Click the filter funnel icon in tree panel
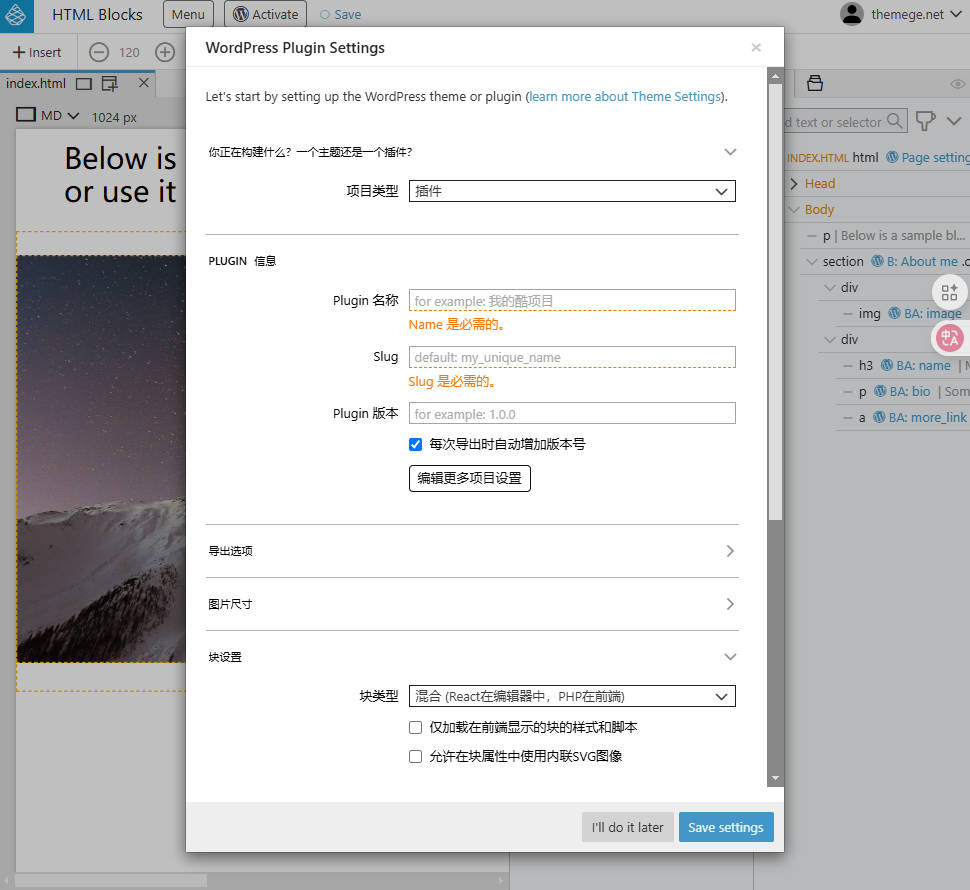Image resolution: width=970 pixels, height=890 pixels. (x=925, y=121)
